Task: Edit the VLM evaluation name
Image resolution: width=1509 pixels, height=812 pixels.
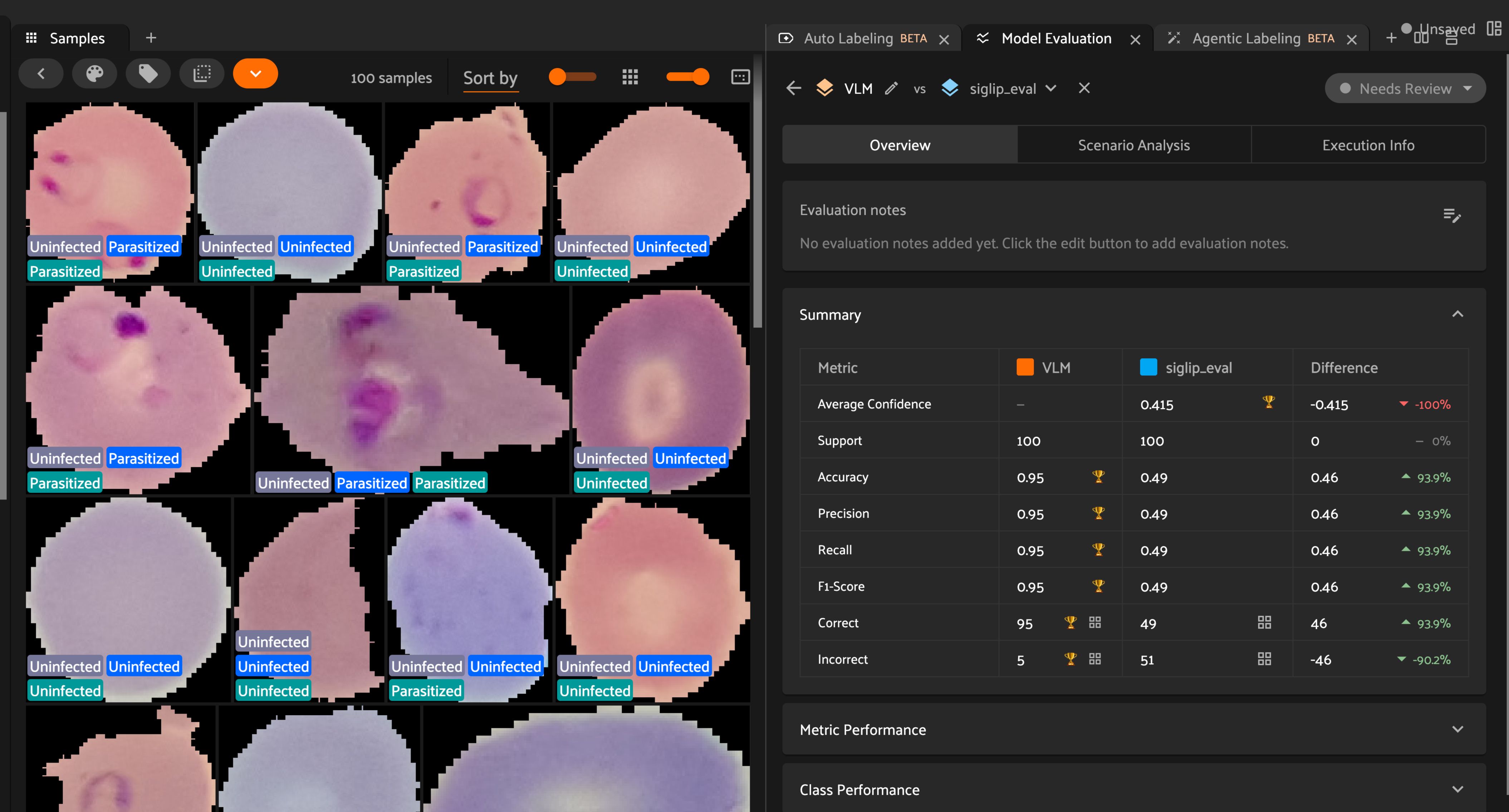Action: [x=891, y=88]
